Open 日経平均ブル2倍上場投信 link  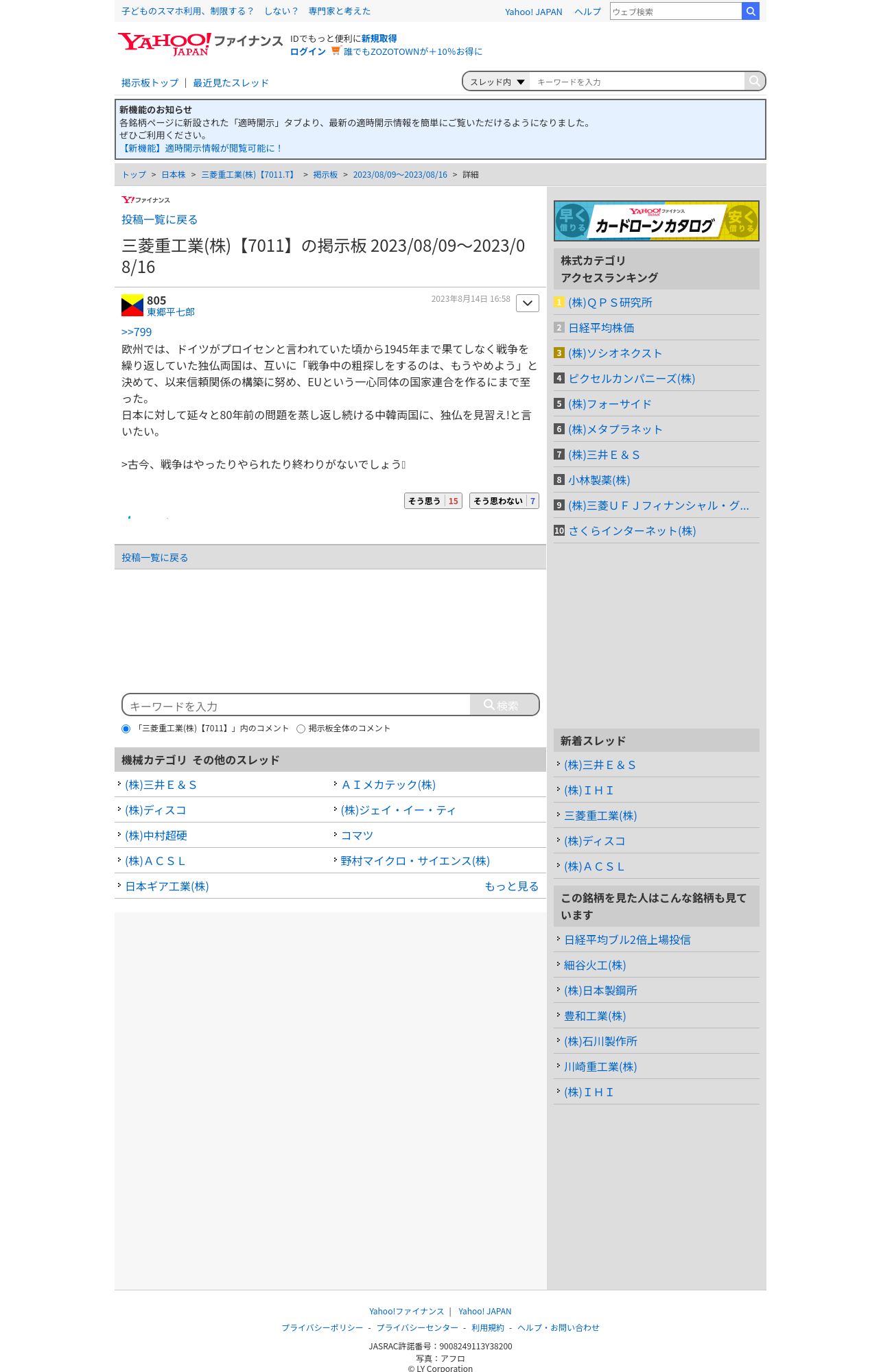point(627,940)
